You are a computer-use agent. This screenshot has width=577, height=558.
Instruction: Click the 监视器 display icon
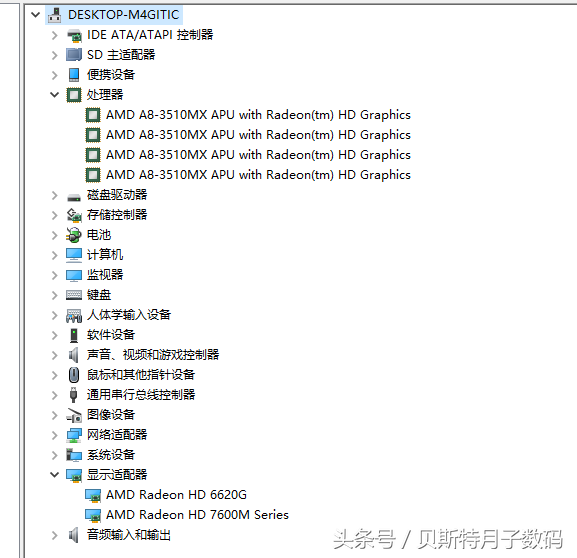click(x=74, y=275)
